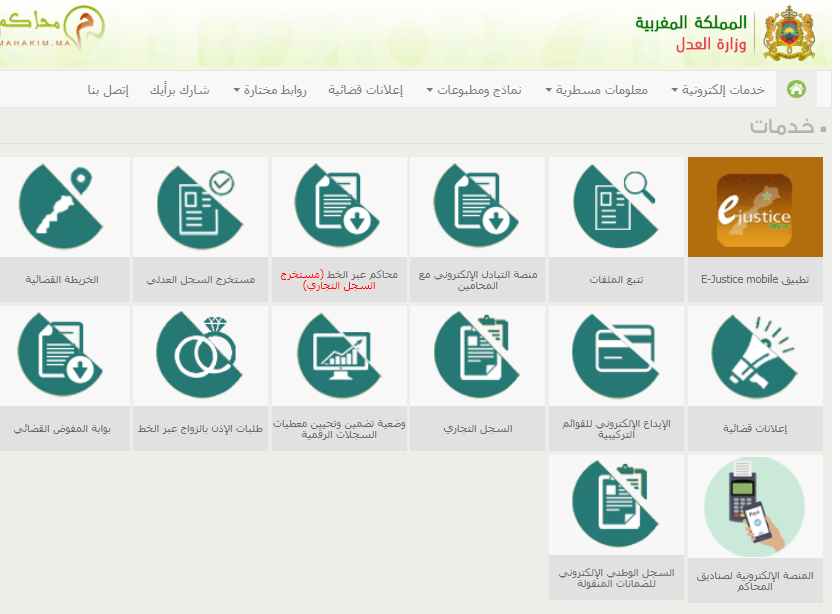
Task: Open the E-Justice mobile app tile image
Action: tap(755, 208)
